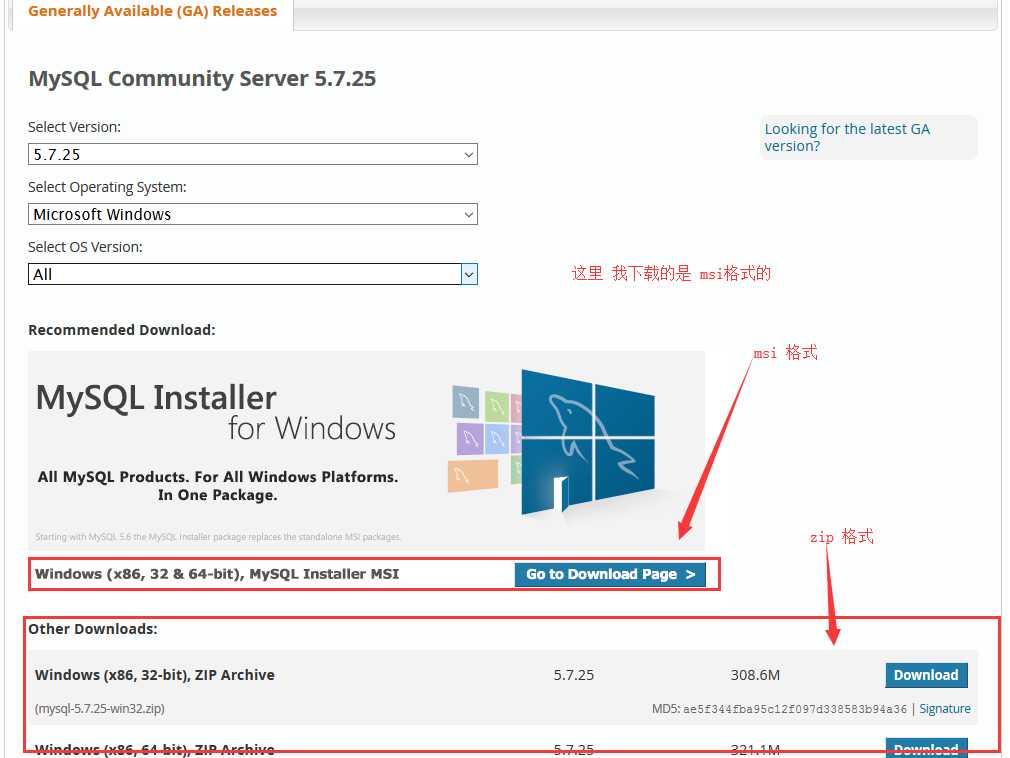The height and width of the screenshot is (758, 1010).
Task: Click the Looking for the latest GA version link
Action: 847,137
